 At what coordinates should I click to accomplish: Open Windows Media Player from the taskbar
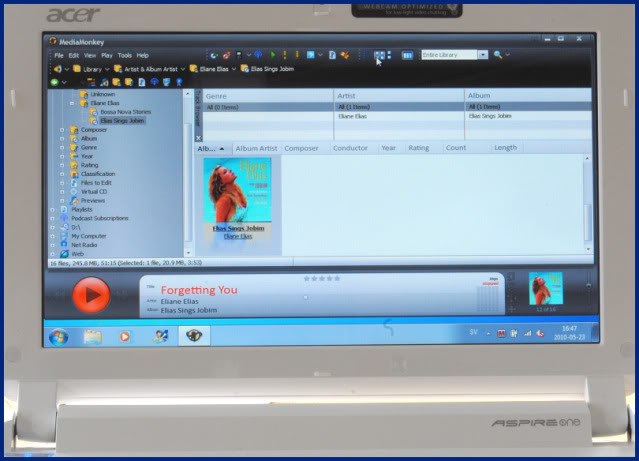point(125,337)
